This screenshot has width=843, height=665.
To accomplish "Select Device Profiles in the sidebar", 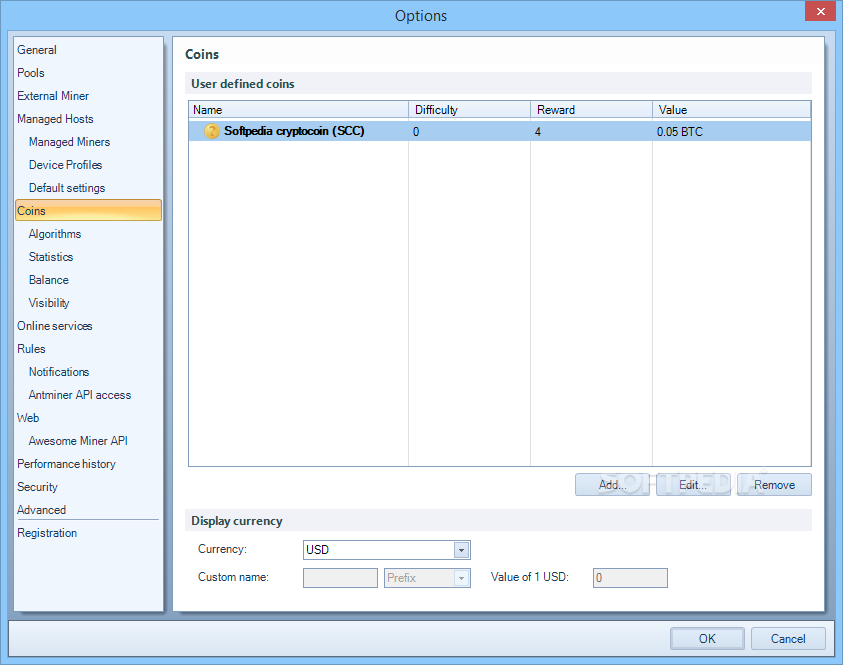I will click(x=65, y=165).
